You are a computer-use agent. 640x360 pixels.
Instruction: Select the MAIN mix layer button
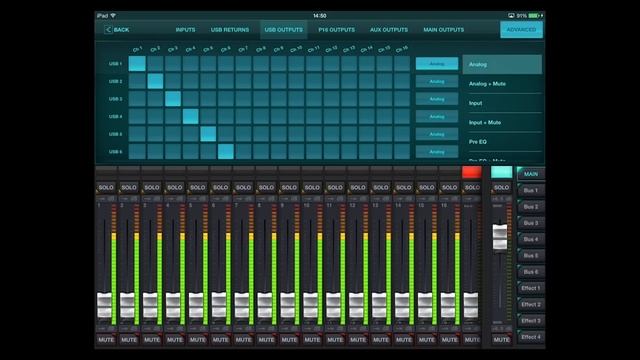pyautogui.click(x=531, y=174)
